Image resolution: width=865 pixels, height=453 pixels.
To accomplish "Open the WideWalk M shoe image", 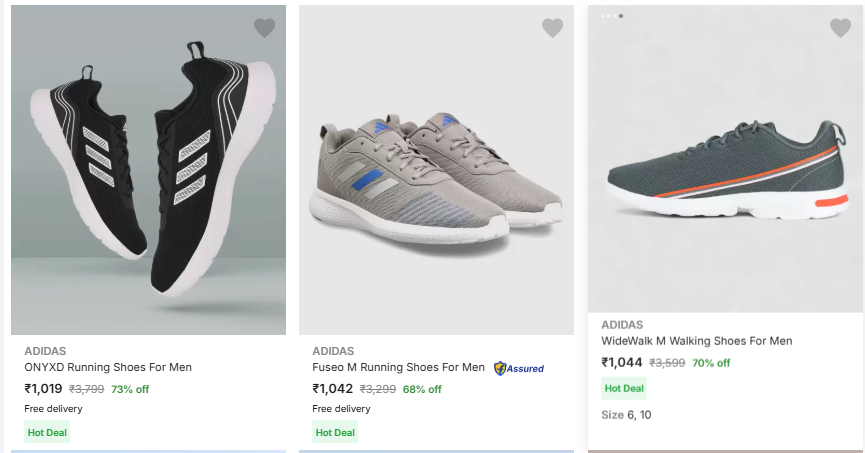I will tap(725, 170).
